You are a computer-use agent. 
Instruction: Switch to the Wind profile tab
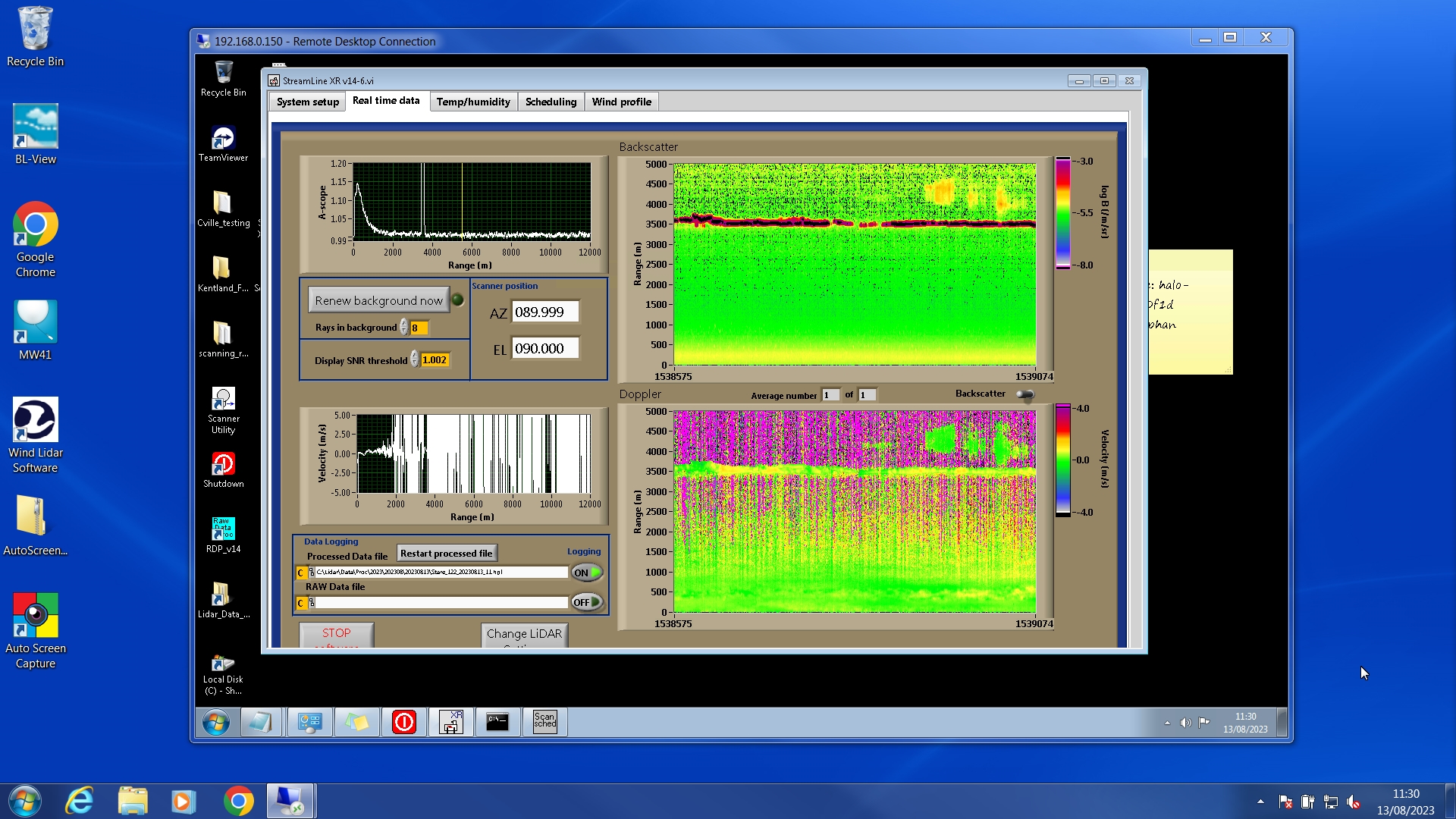pyautogui.click(x=621, y=102)
